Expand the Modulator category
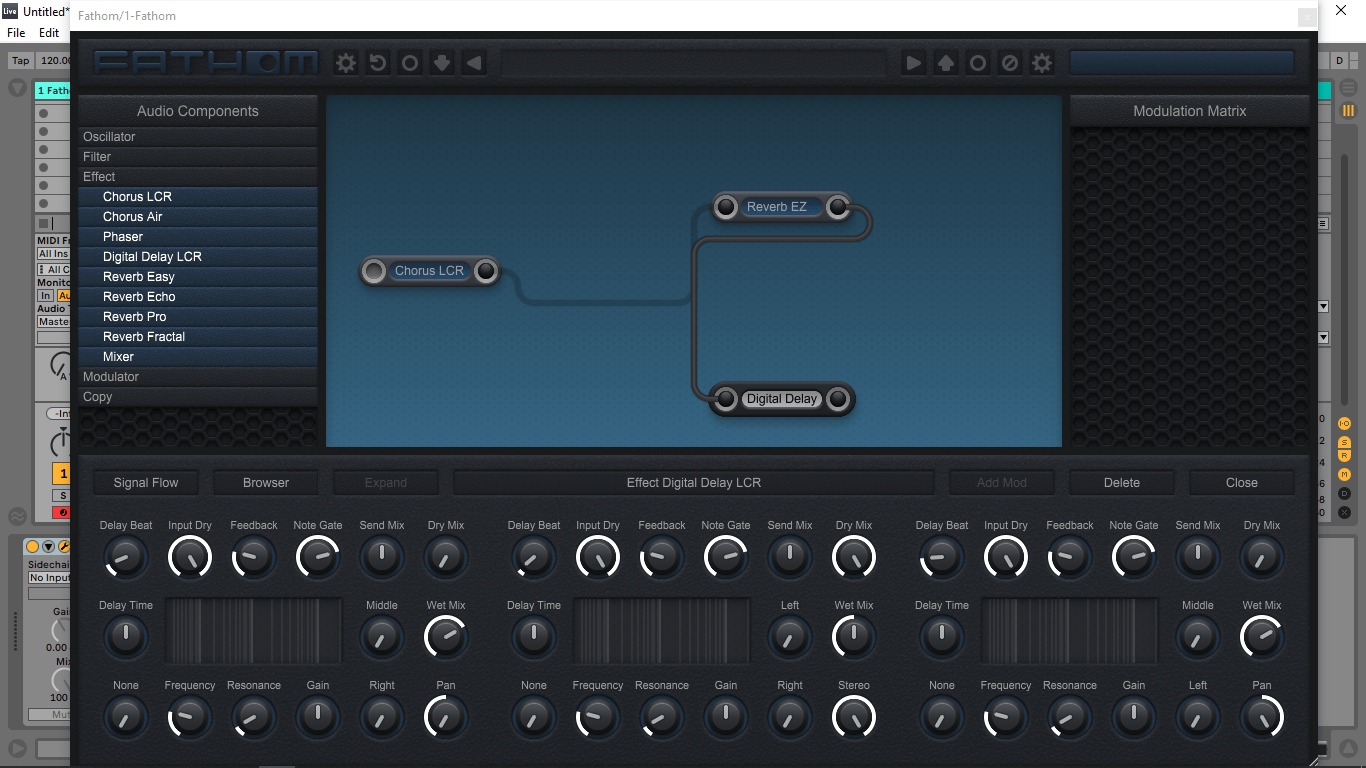This screenshot has height=768, width=1366. 198,377
